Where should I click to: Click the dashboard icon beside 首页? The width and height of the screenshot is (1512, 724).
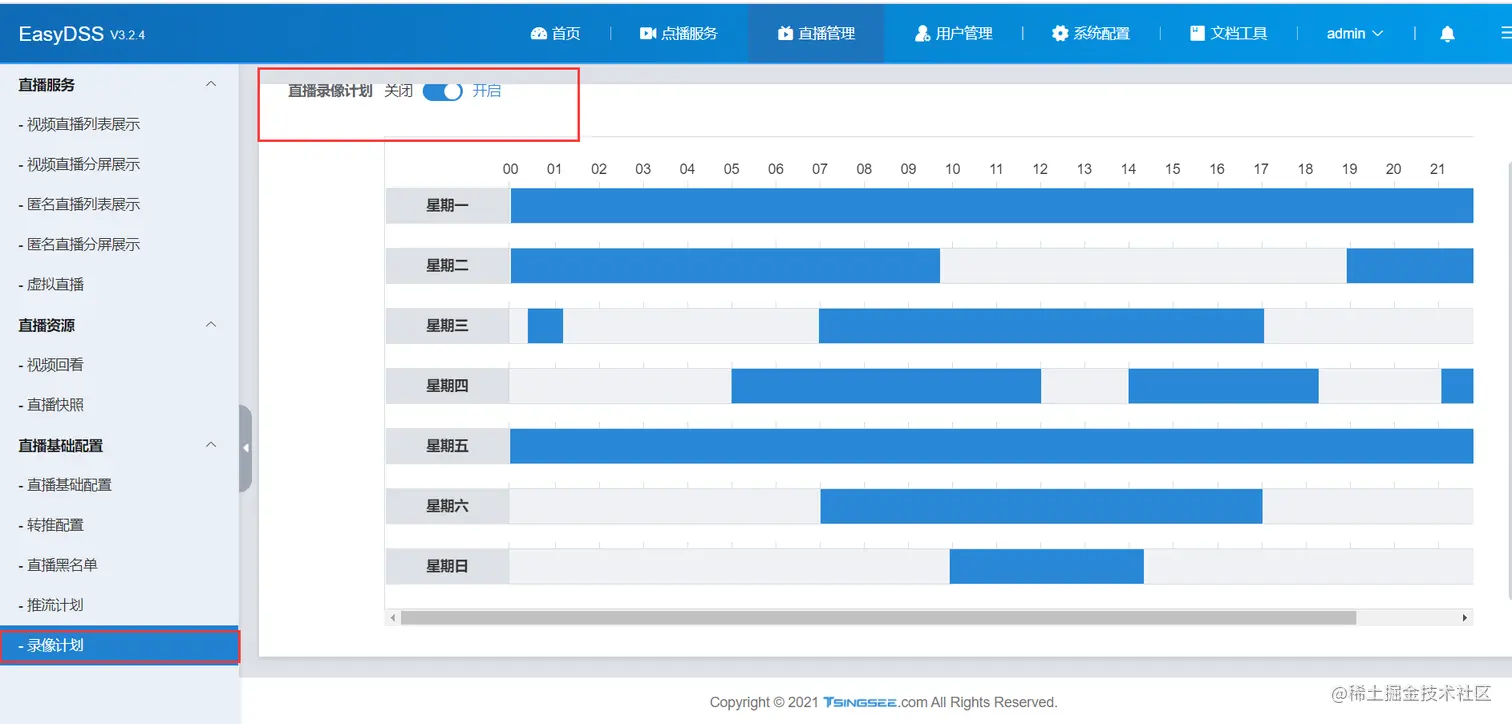pos(539,33)
